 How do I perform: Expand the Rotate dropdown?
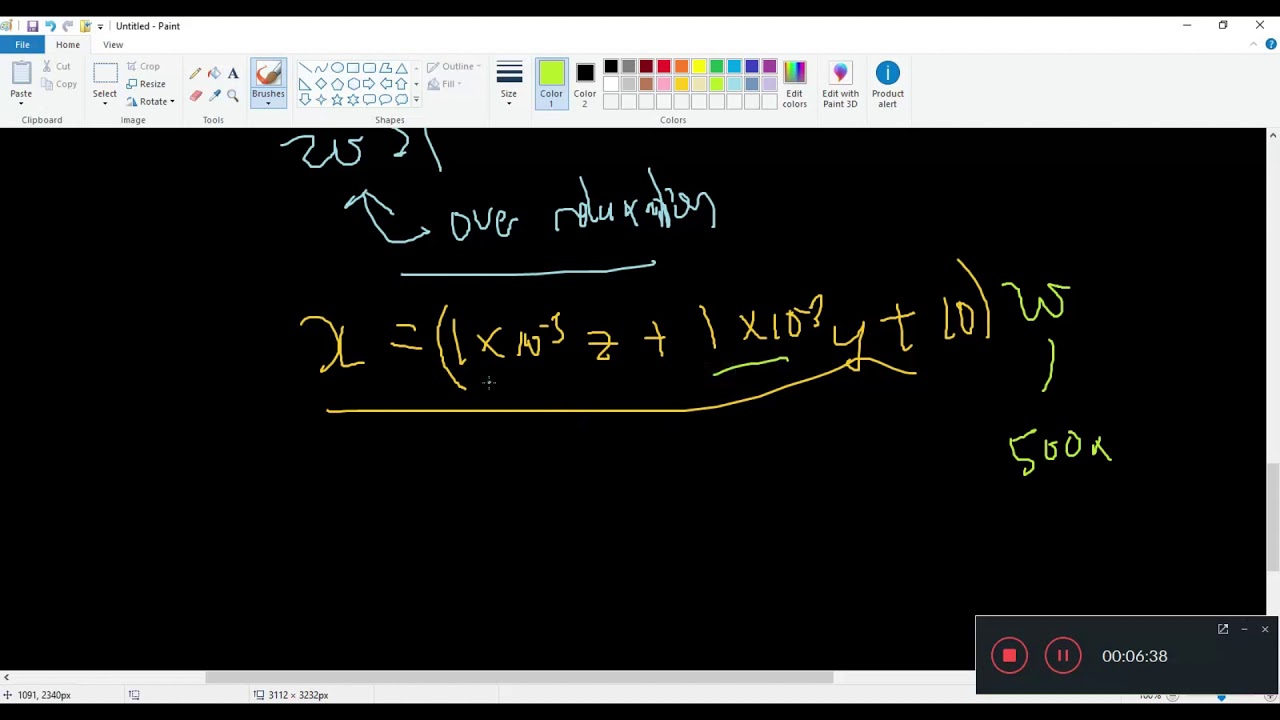(x=172, y=102)
